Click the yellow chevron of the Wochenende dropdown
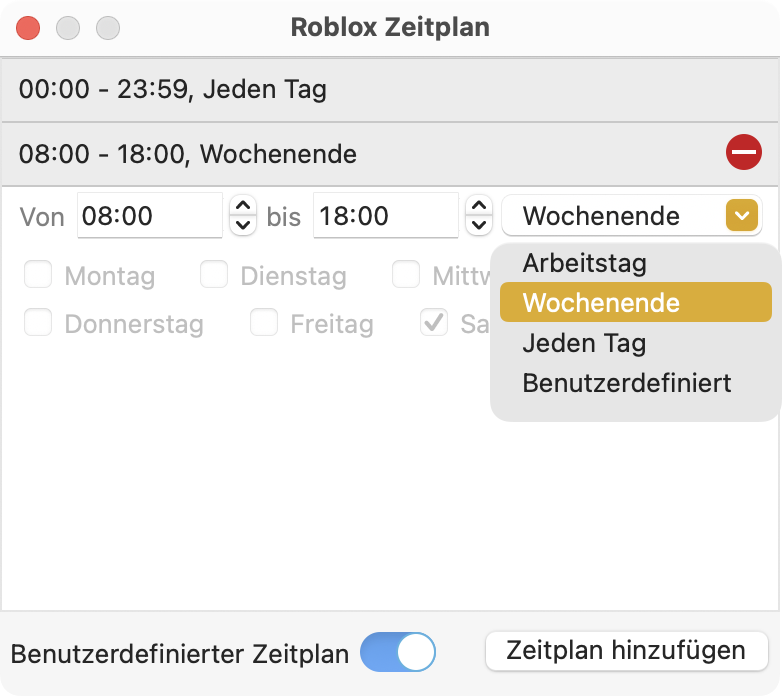This screenshot has width=782, height=696. [742, 215]
